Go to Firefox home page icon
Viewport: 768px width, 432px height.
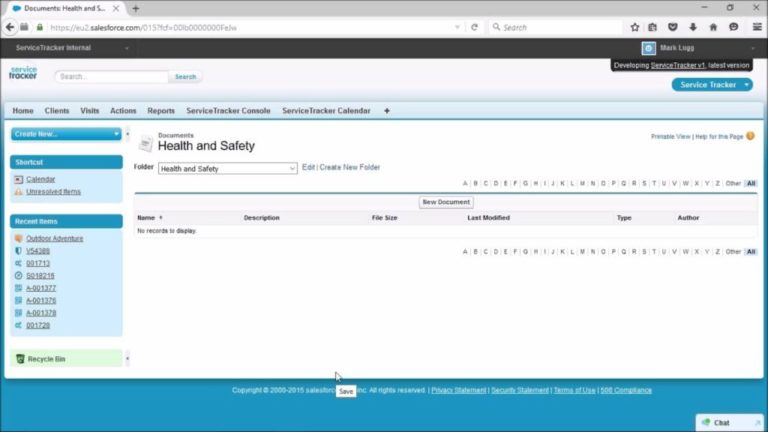click(713, 28)
